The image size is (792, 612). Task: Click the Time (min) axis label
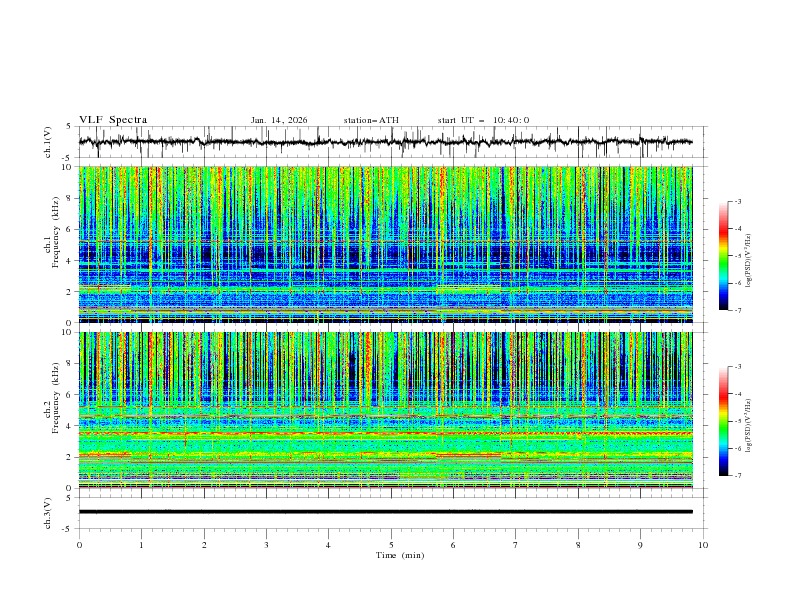398,555
